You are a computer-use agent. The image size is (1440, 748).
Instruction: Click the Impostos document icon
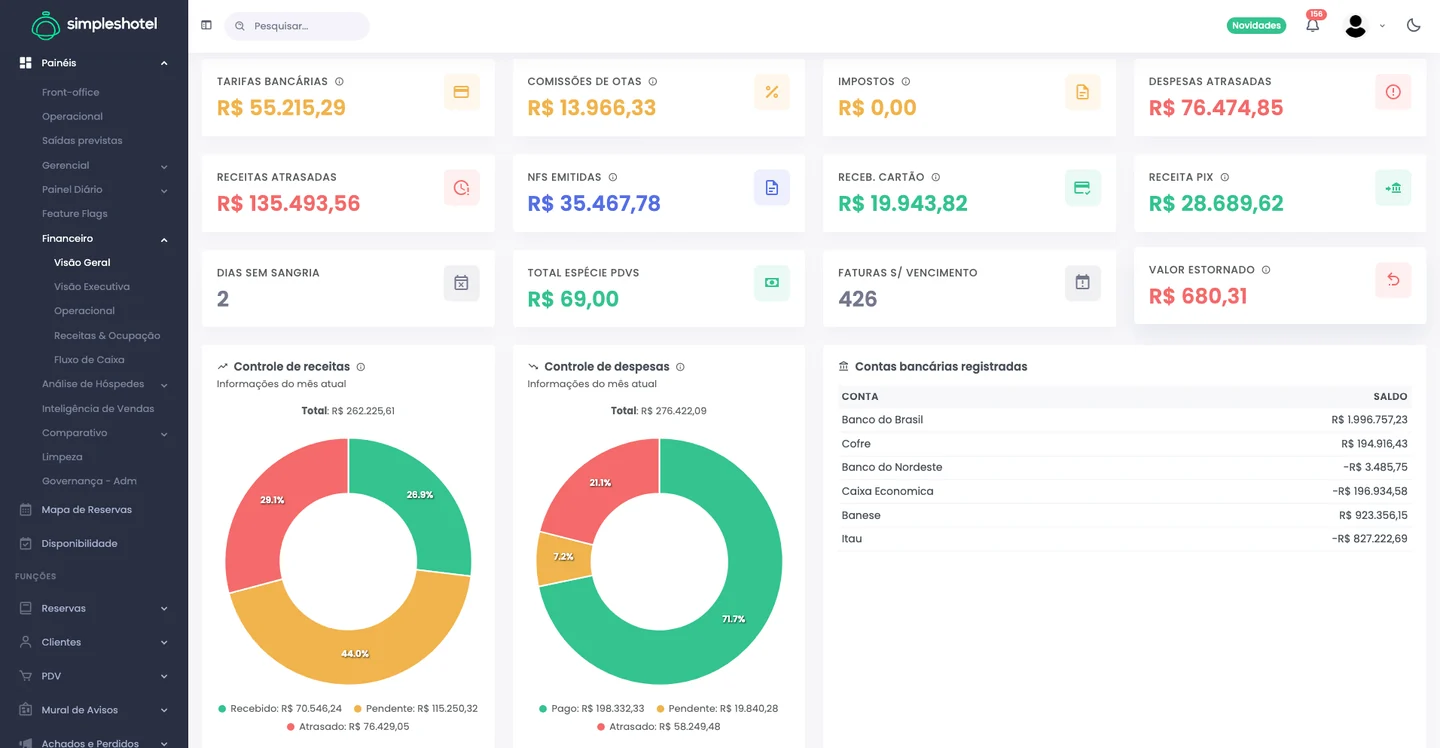(x=1082, y=92)
